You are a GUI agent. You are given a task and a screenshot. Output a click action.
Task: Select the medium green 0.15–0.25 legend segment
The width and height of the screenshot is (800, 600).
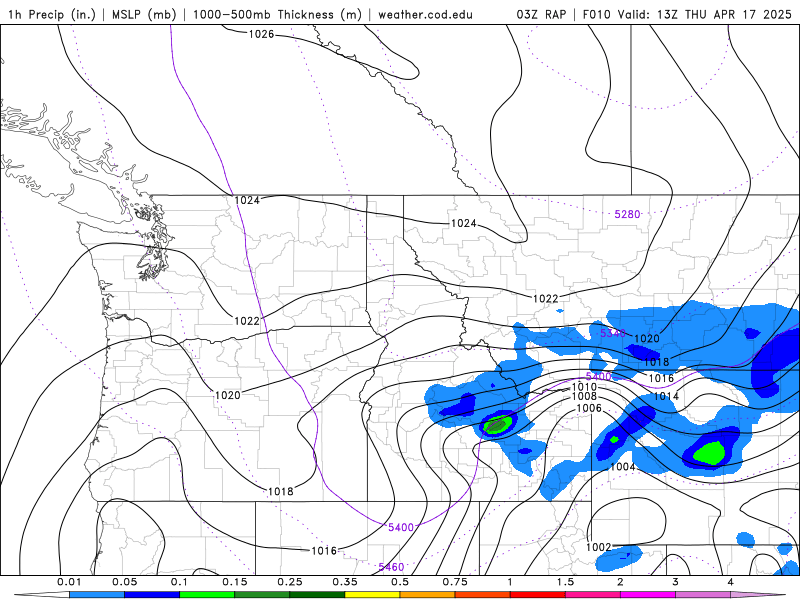(262, 595)
